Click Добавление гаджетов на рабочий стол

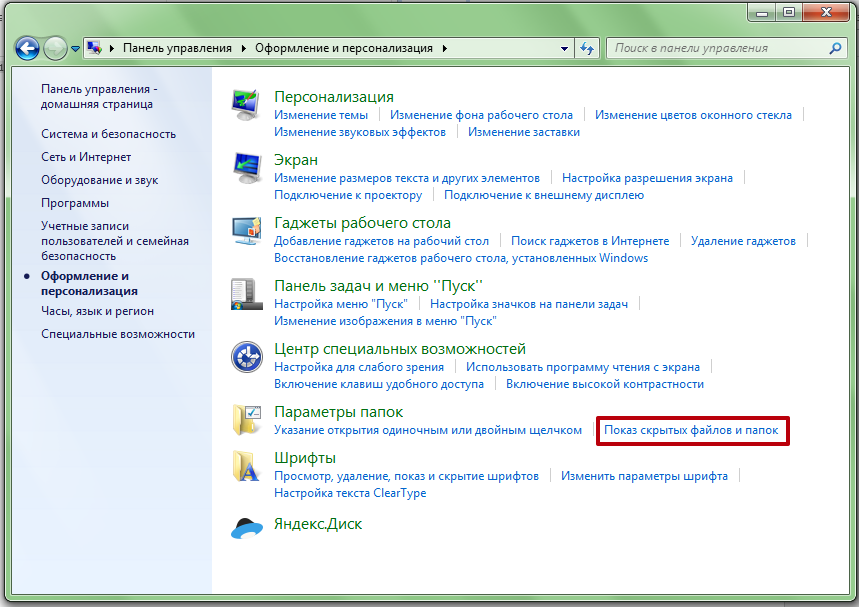(x=381, y=241)
